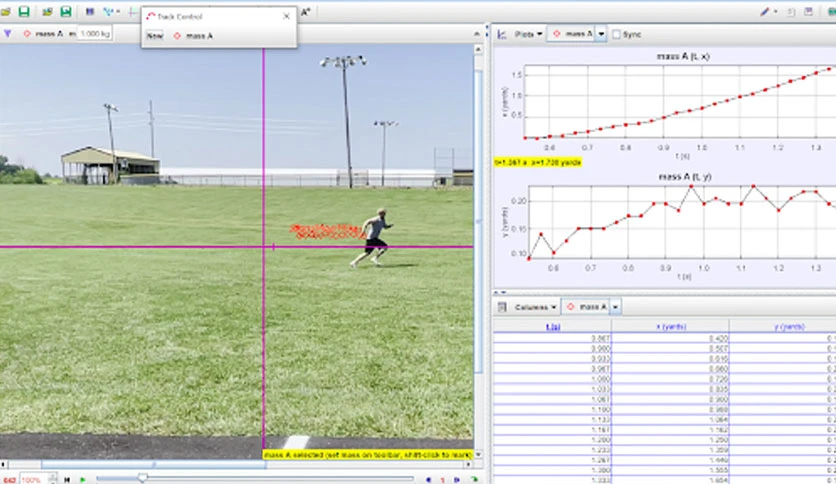Image resolution: width=836 pixels, height=484 pixels.
Task: Click the loop playback green icon
Action: (473, 480)
